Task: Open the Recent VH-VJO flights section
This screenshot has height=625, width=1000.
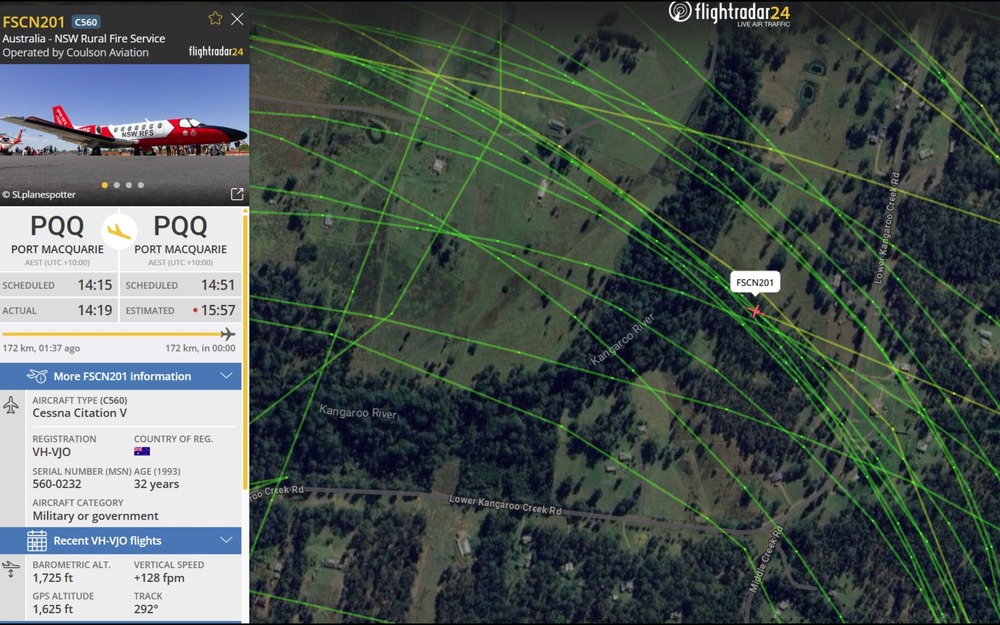Action: pos(121,541)
